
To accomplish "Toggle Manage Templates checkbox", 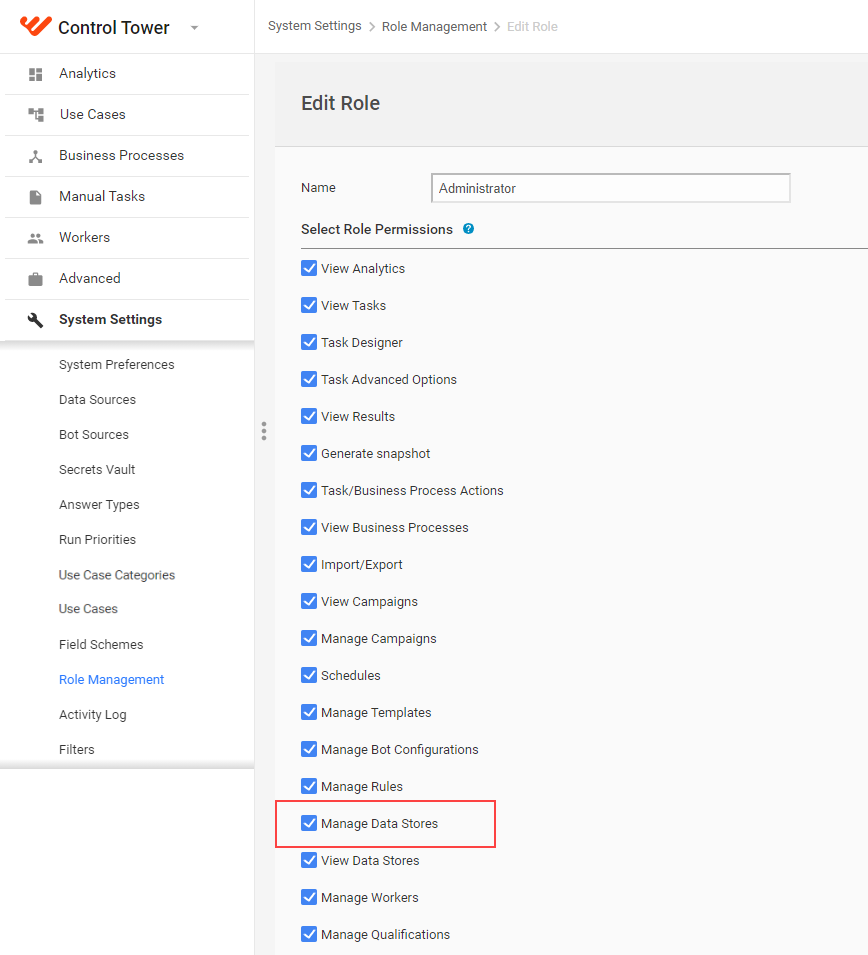I will coord(309,713).
